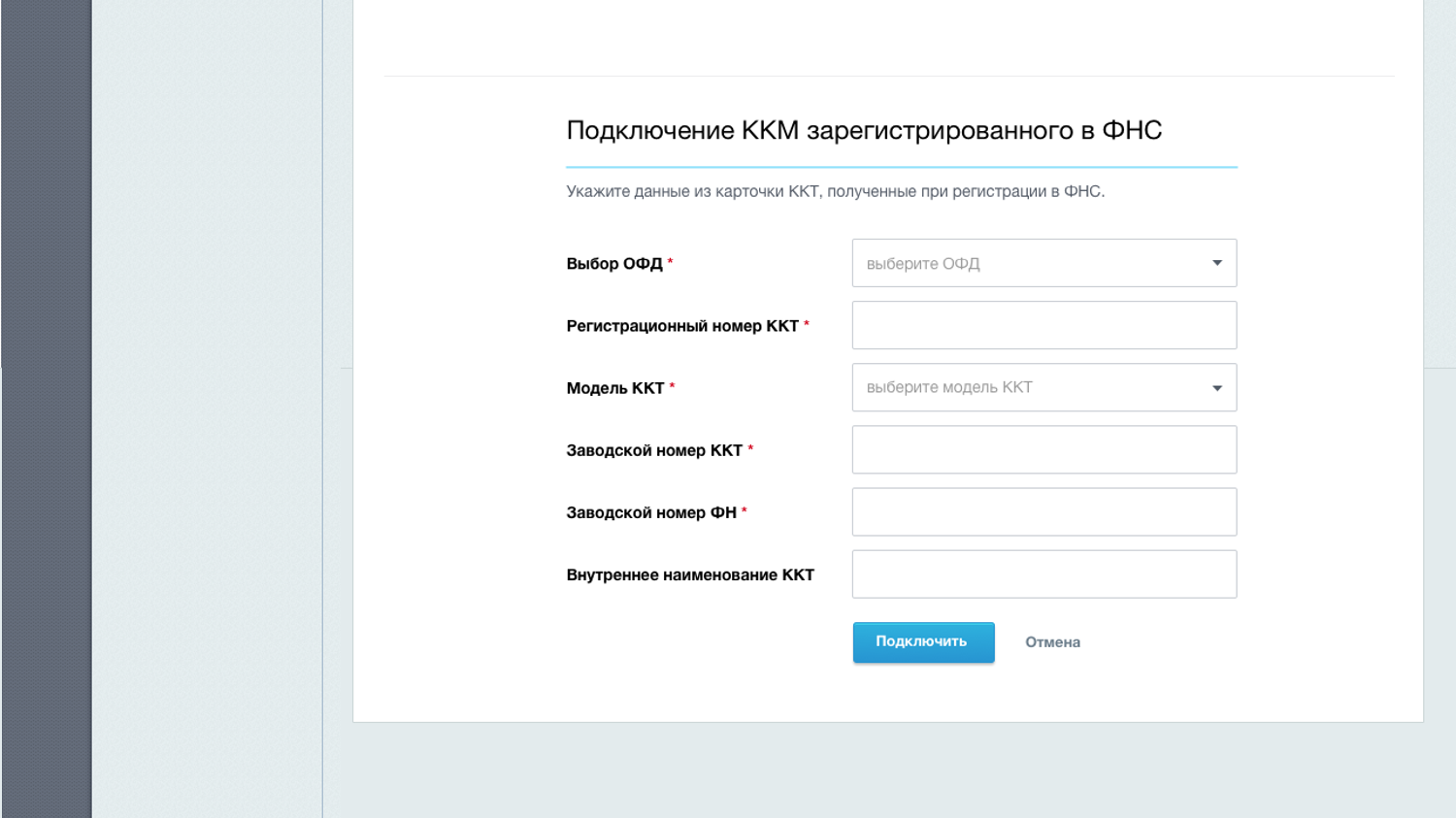The image size is (1456, 818).
Task: Focus the Регистрационный номер ККТ field
Action: [1044, 325]
